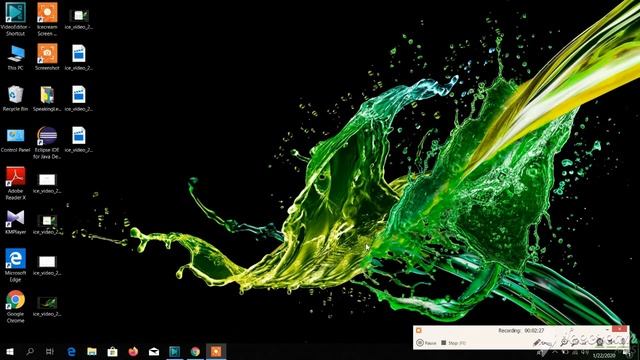This screenshot has height=360, width=640.
Task: Launch Edge from the taskbar
Action: [71, 351]
